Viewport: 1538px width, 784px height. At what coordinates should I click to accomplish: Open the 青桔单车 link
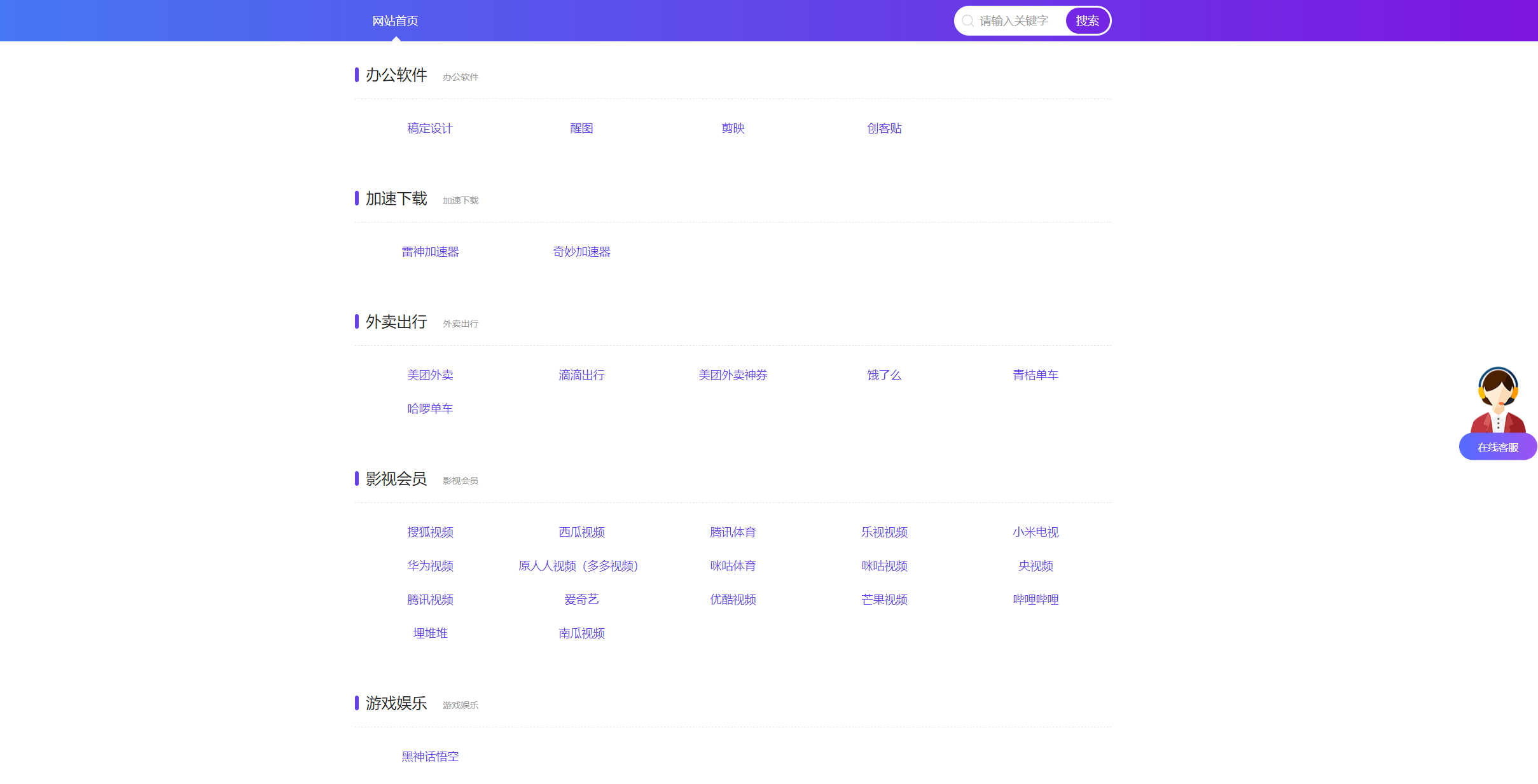(x=1036, y=375)
